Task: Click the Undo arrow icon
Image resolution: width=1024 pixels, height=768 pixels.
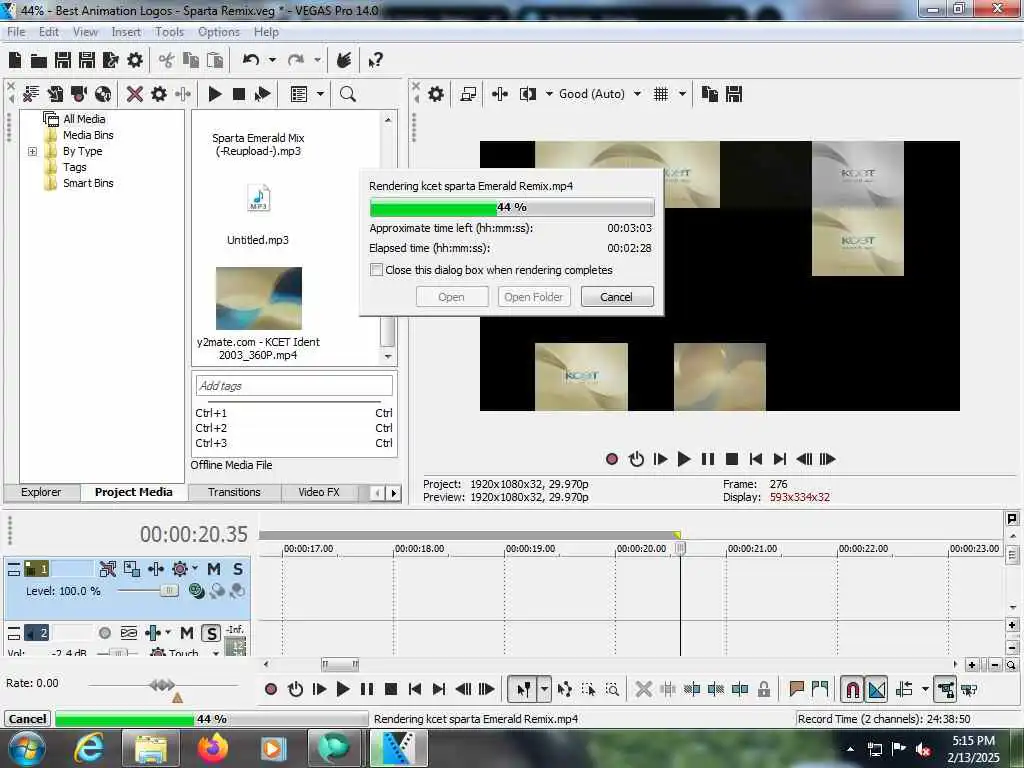Action: [x=251, y=60]
